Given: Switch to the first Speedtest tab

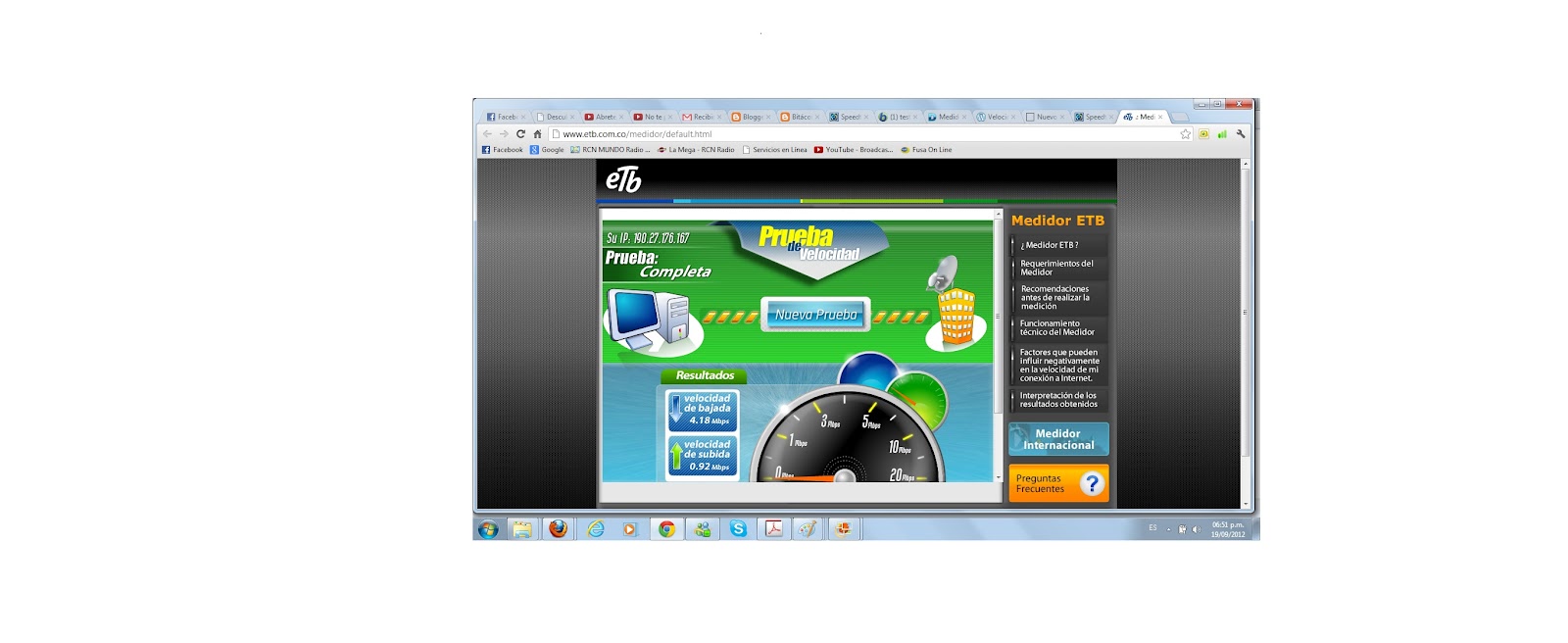Looking at the screenshot, I should [847, 117].
